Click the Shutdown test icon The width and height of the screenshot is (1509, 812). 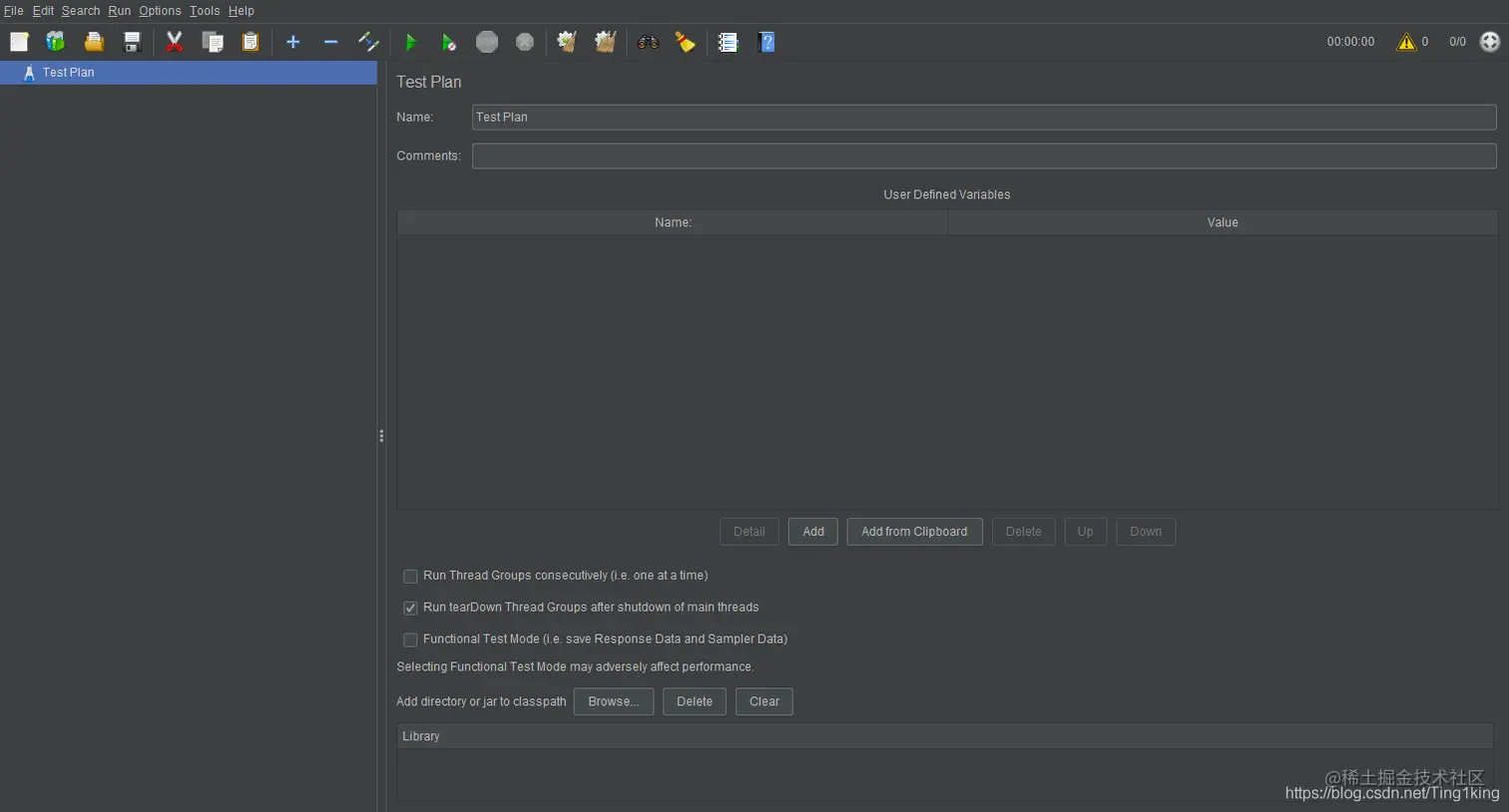(x=525, y=42)
